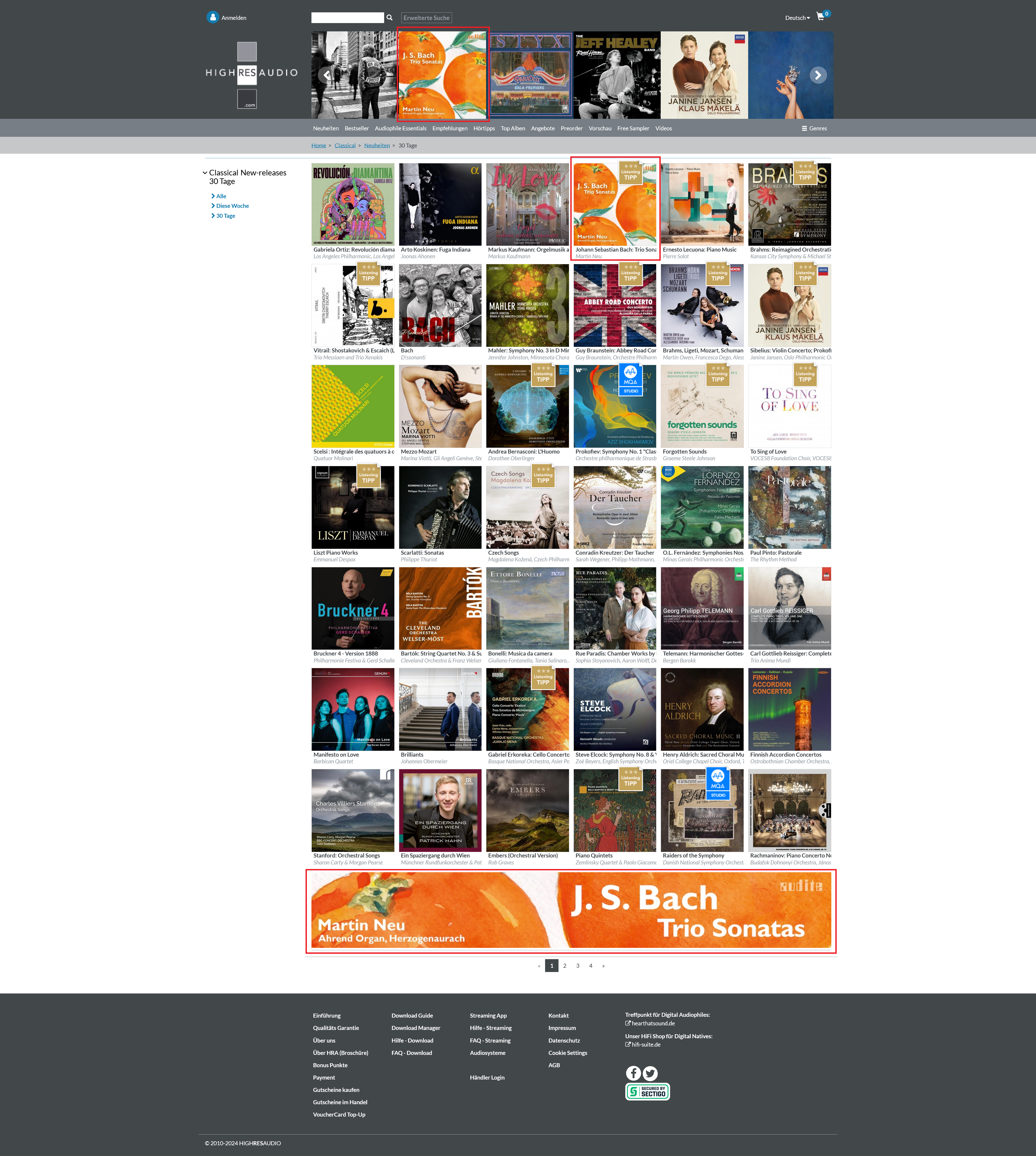The width and height of the screenshot is (1036, 1156).
Task: Click the Anmelden user avatar icon
Action: pyautogui.click(x=213, y=18)
